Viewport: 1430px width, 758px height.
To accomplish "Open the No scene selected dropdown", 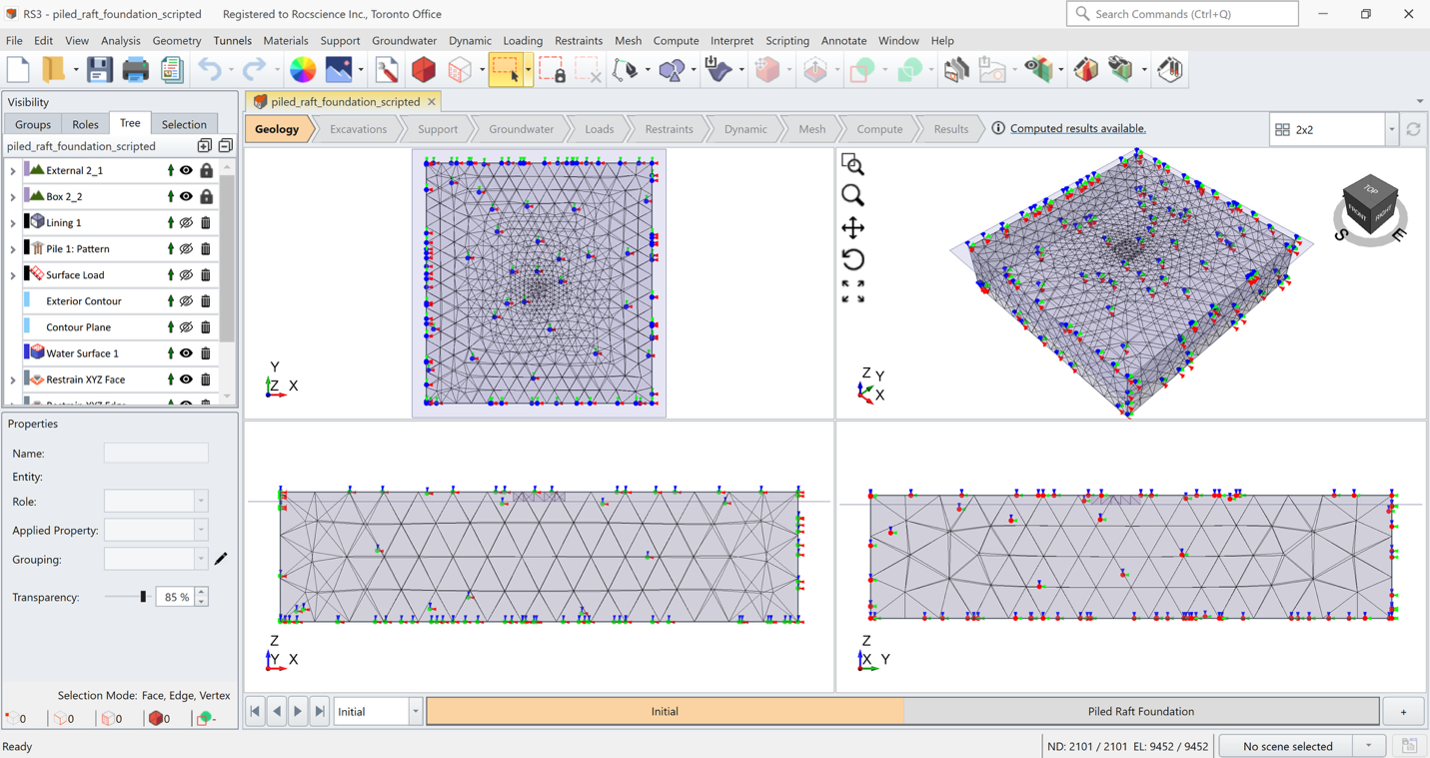I will (1368, 746).
